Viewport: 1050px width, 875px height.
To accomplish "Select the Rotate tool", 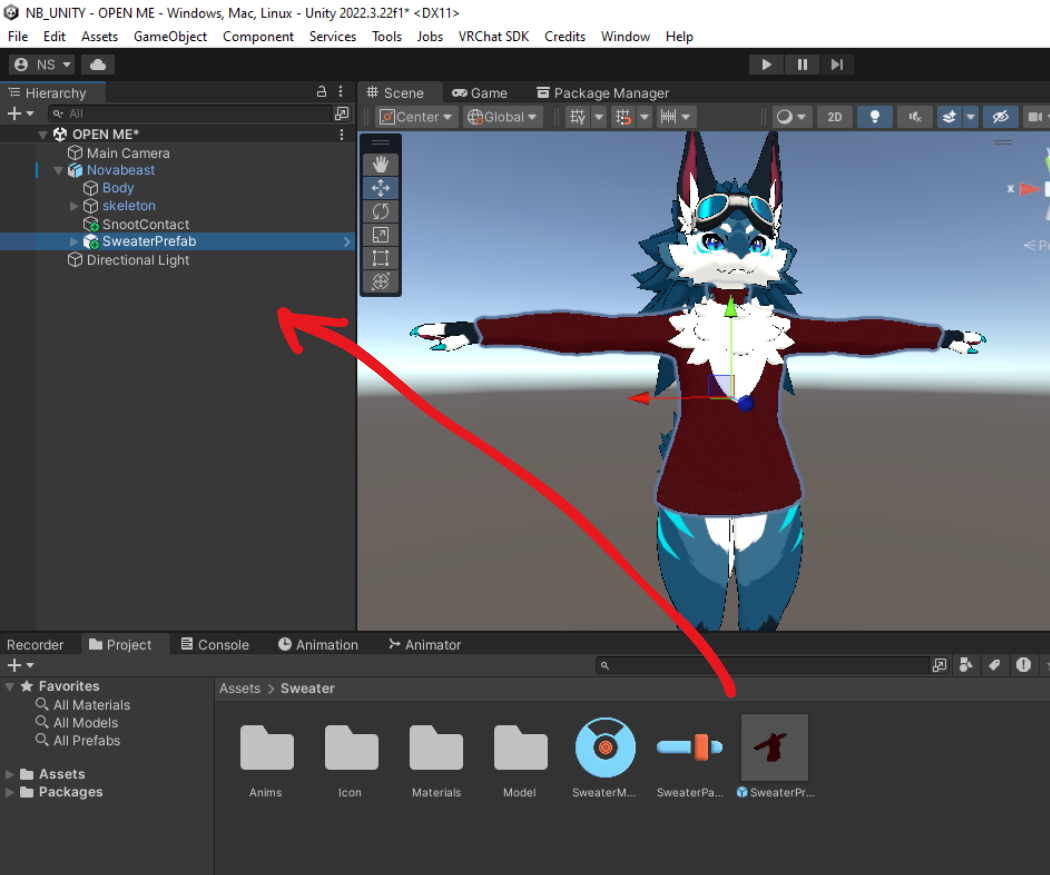I will [380, 211].
